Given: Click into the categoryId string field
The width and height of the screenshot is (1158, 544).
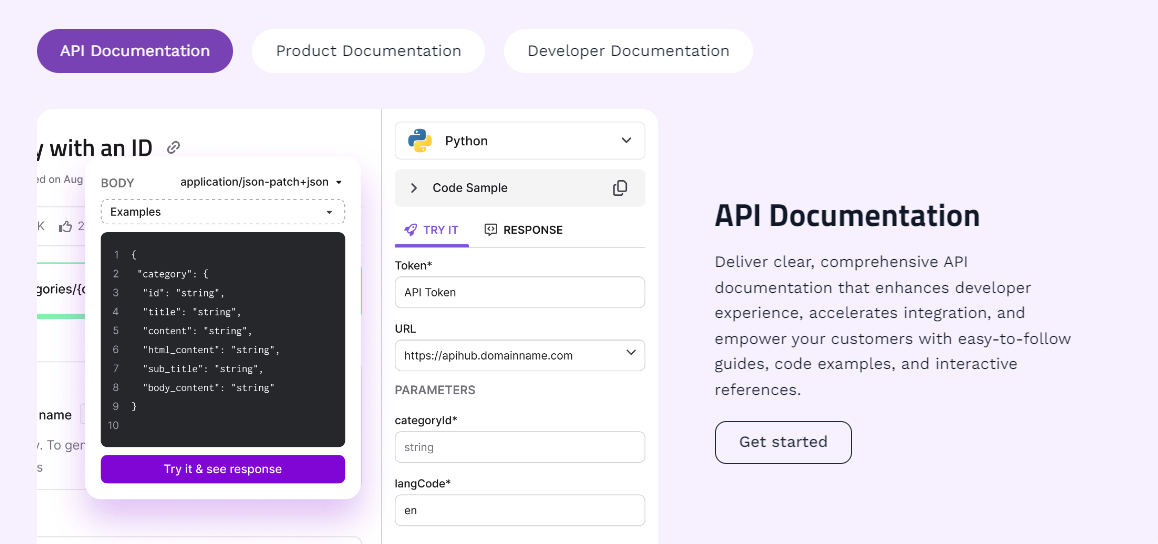Looking at the screenshot, I should pyautogui.click(x=520, y=447).
